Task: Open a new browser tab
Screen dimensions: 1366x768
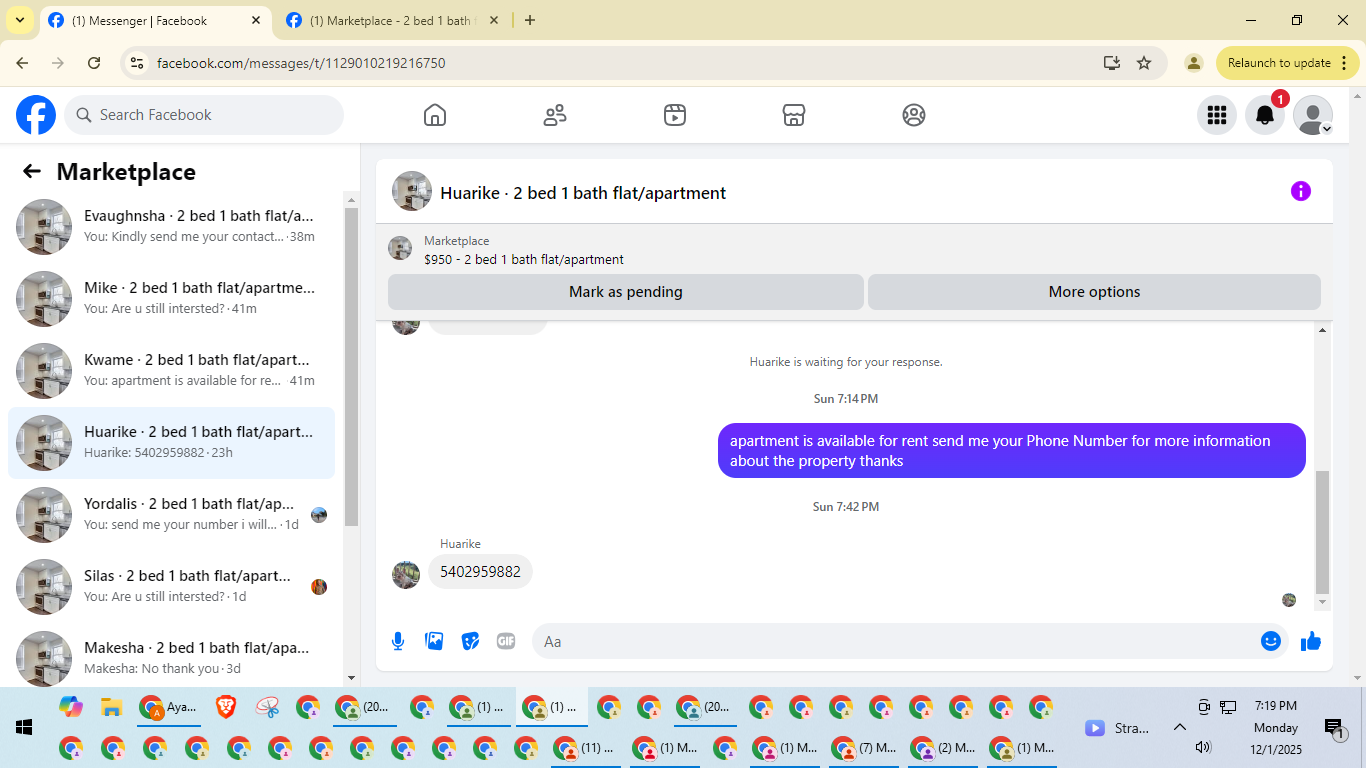Action: pyautogui.click(x=530, y=20)
